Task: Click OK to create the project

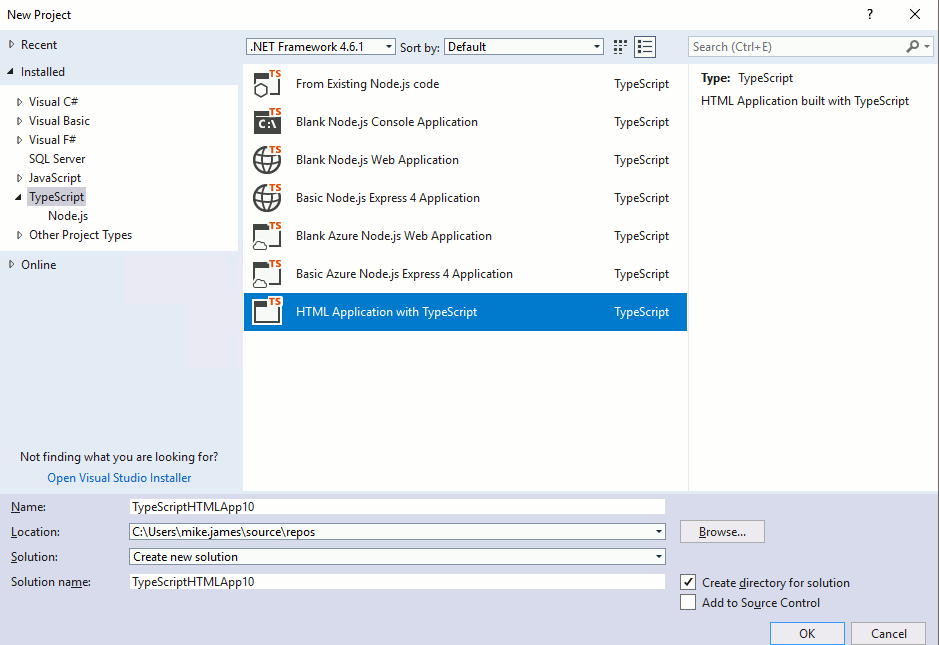Action: pyautogui.click(x=807, y=634)
